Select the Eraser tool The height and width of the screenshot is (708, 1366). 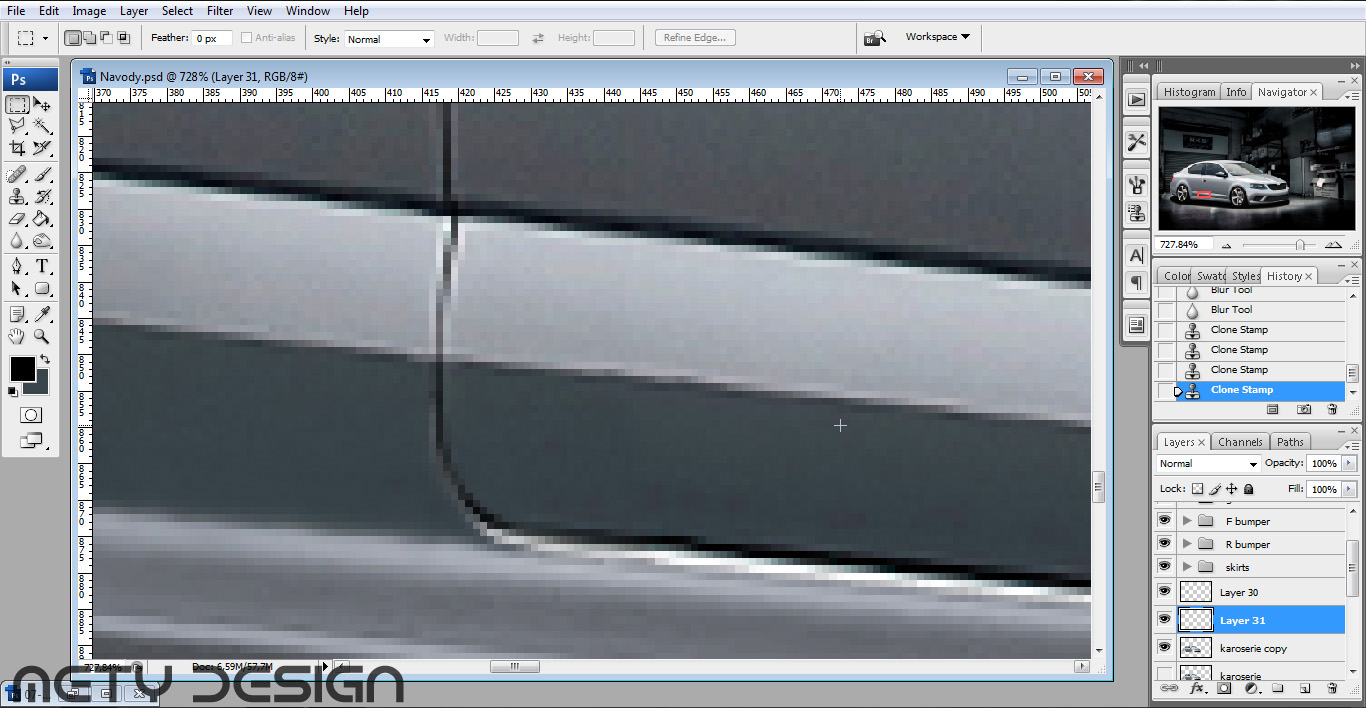coord(17,219)
